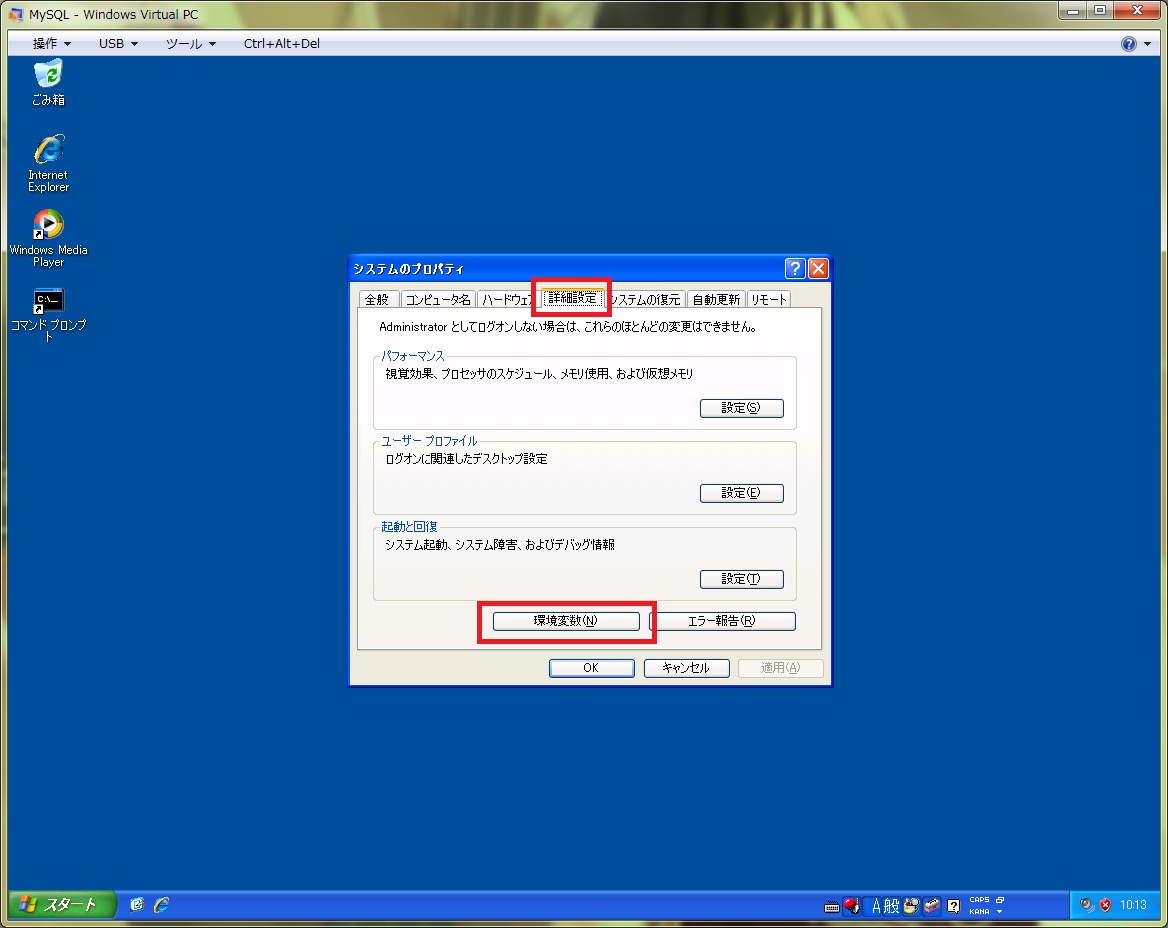This screenshot has width=1168, height=928.
Task: Click the MySQL Virtual PC window icon
Action: coord(15,14)
